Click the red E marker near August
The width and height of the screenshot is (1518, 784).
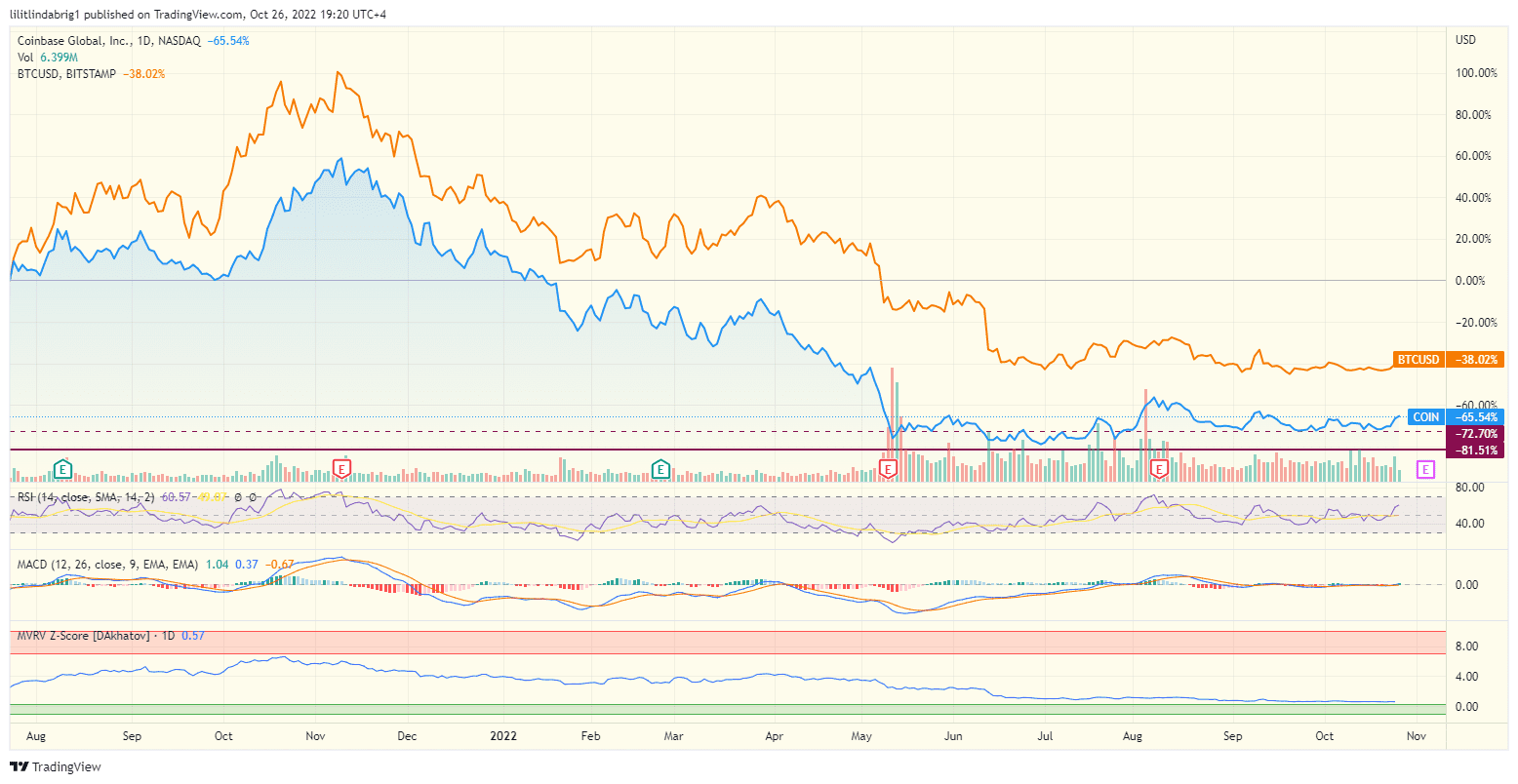[x=1159, y=468]
